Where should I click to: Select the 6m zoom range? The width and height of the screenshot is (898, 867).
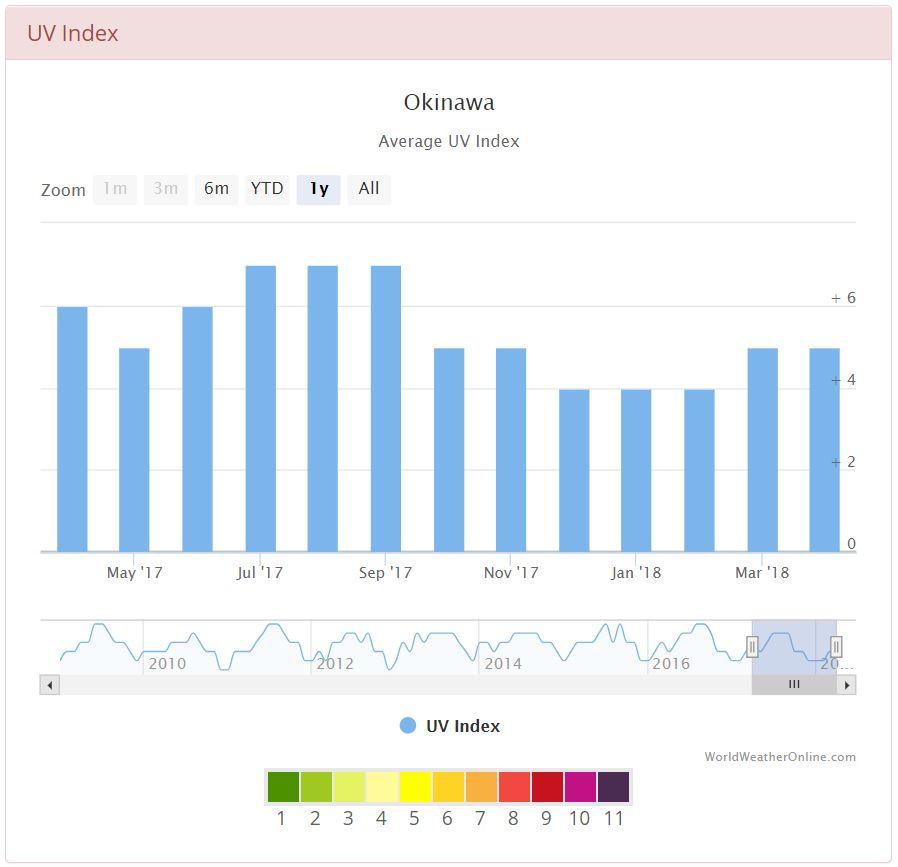coord(216,189)
